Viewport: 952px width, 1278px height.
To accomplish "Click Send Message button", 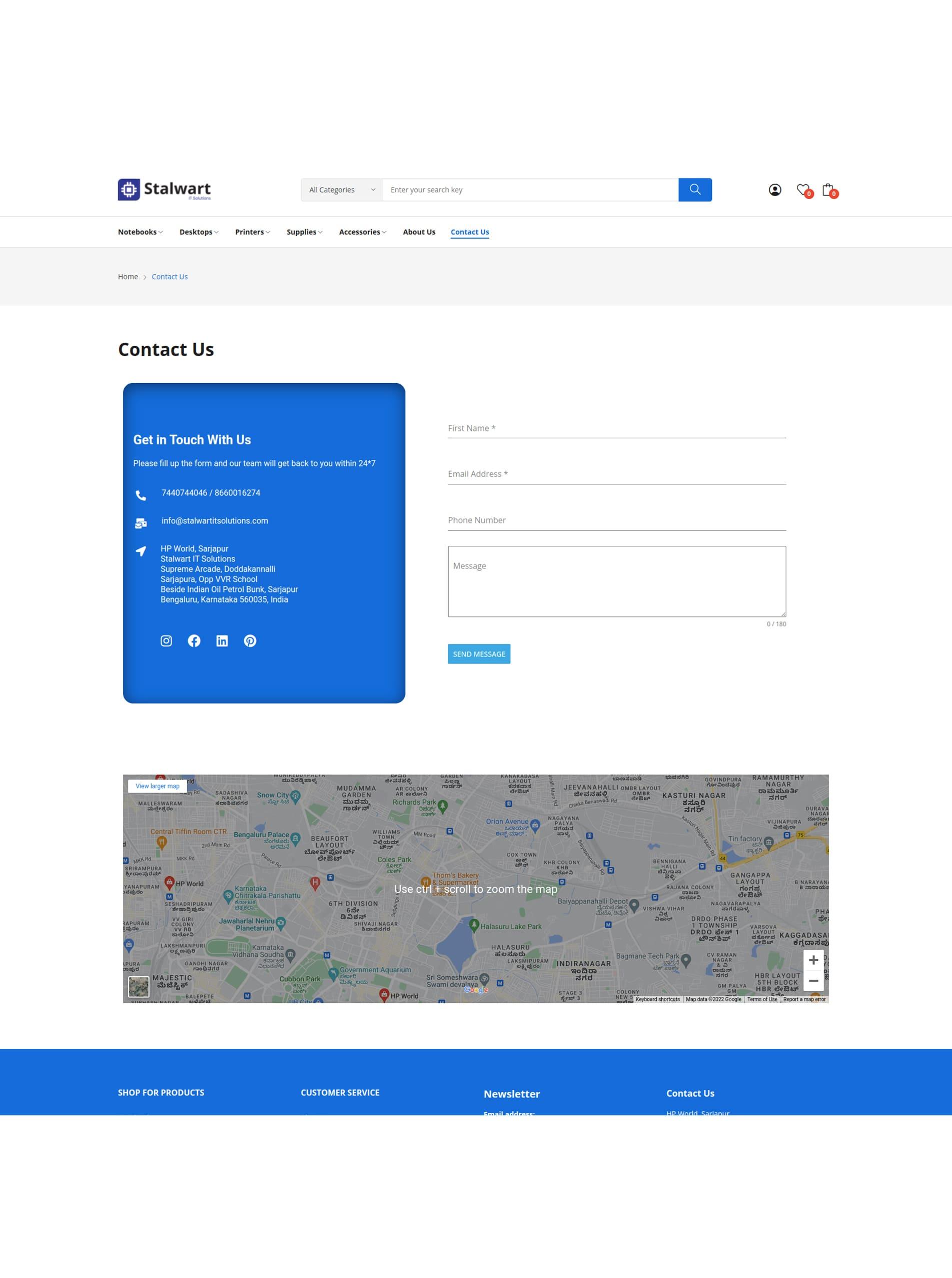I will click(x=479, y=654).
